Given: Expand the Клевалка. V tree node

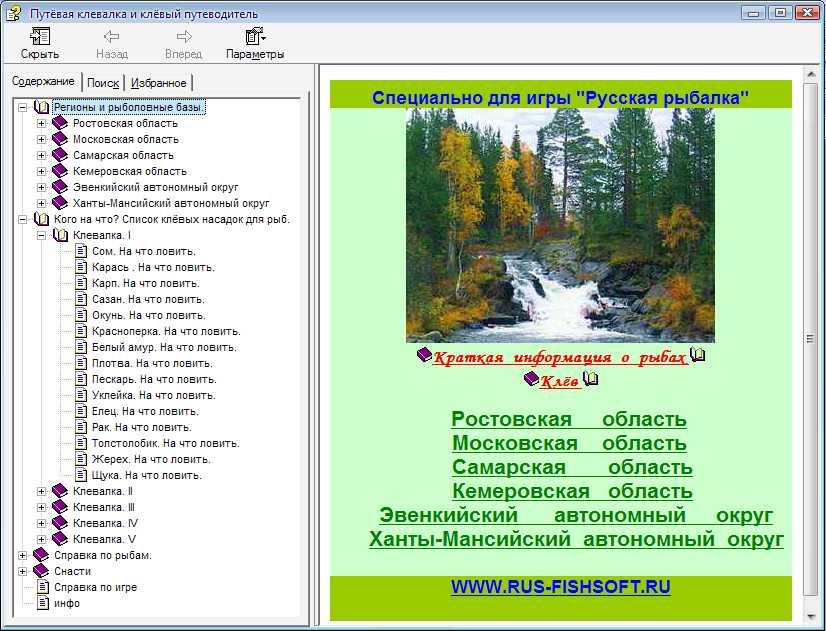Looking at the screenshot, I should pyautogui.click(x=41, y=539).
